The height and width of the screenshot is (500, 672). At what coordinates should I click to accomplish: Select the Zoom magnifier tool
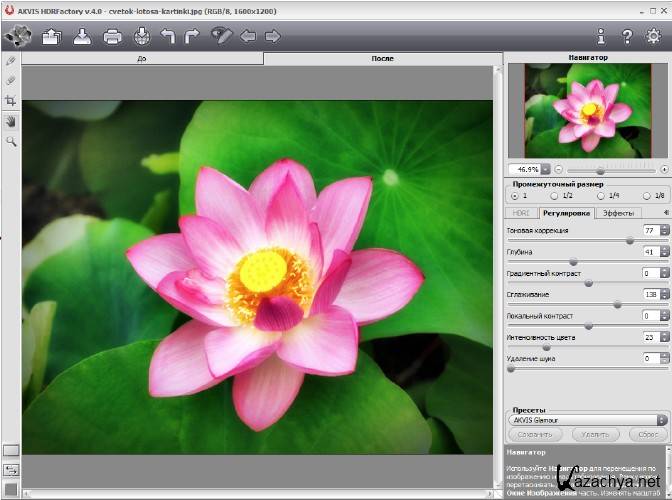coord(11,141)
